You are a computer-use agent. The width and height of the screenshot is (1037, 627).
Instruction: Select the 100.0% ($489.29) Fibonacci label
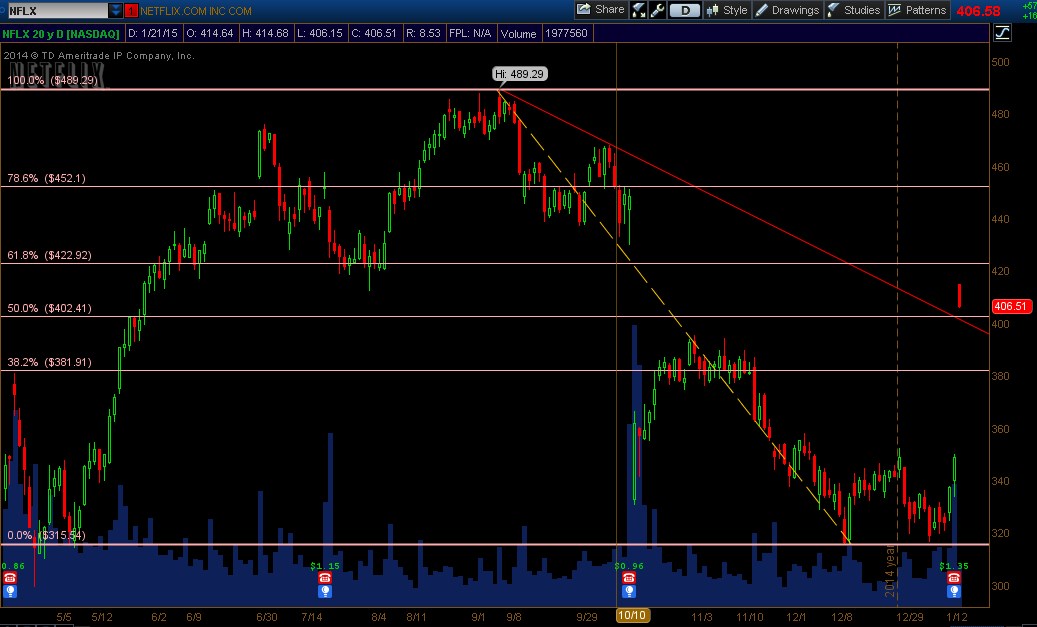click(x=52, y=81)
